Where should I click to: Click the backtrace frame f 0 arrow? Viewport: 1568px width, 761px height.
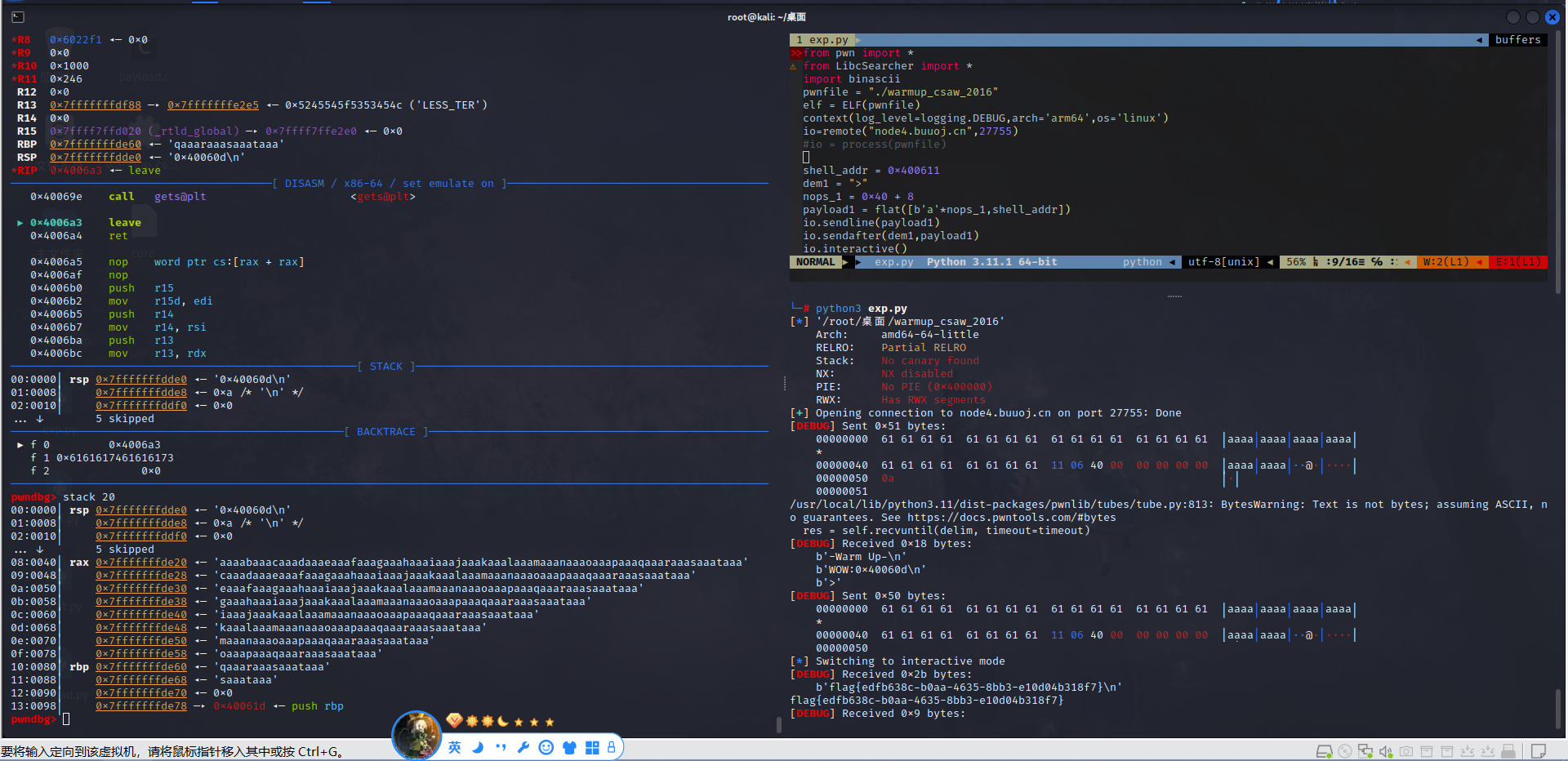click(x=20, y=445)
